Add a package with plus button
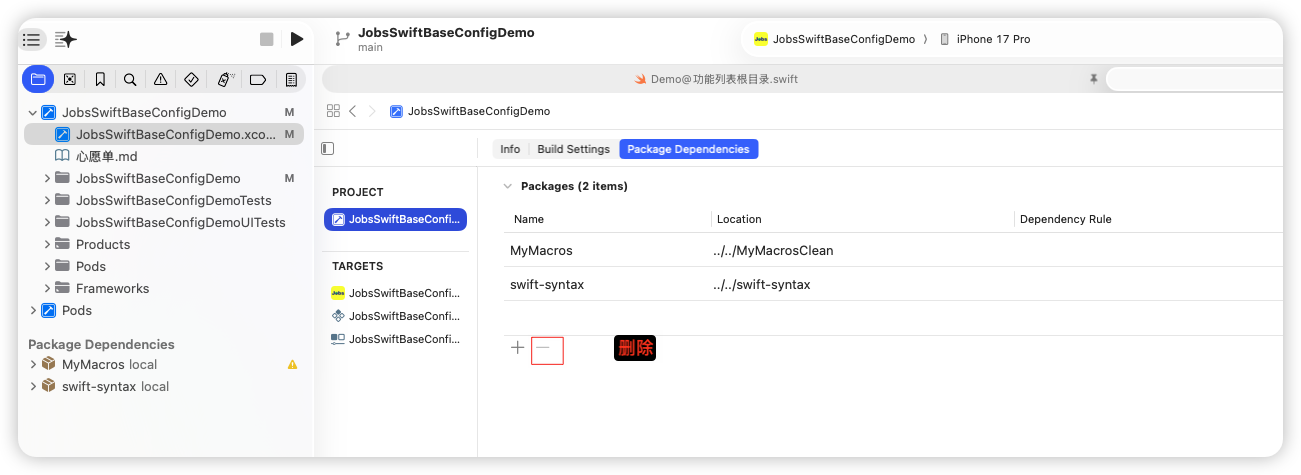 click(x=517, y=348)
